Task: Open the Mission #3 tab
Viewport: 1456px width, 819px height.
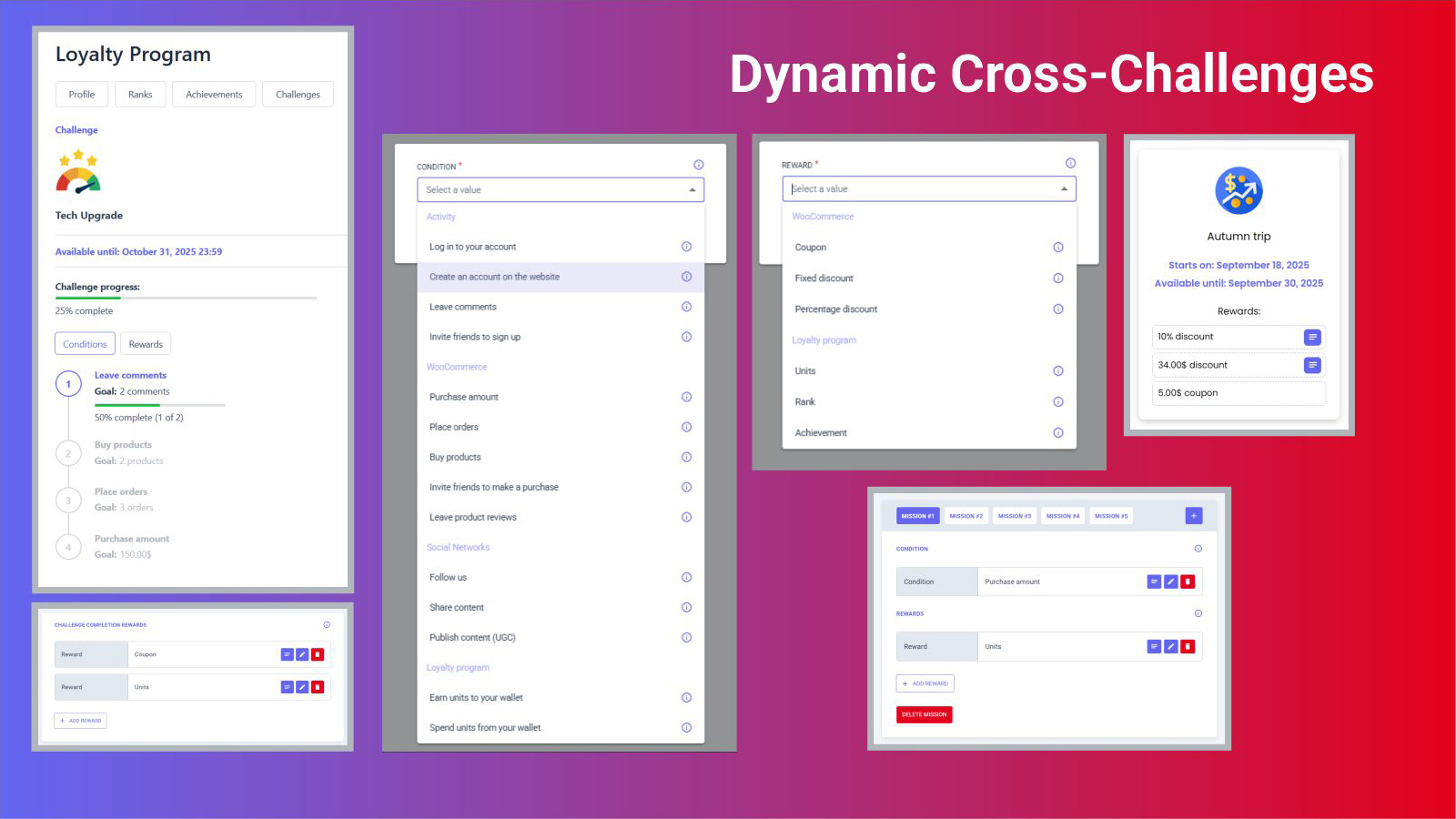Action: [x=1014, y=515]
